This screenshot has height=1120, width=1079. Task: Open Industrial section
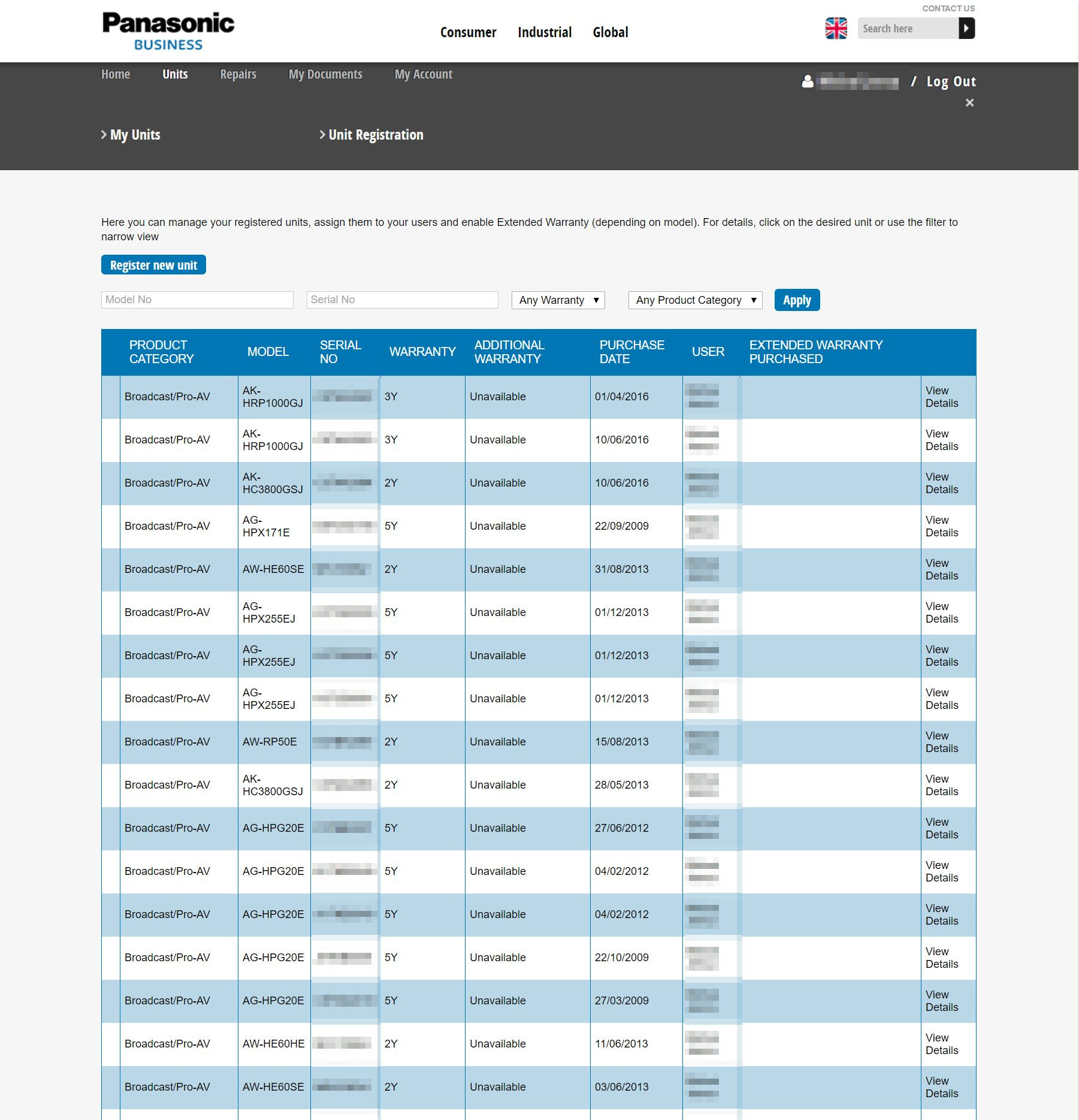click(545, 32)
